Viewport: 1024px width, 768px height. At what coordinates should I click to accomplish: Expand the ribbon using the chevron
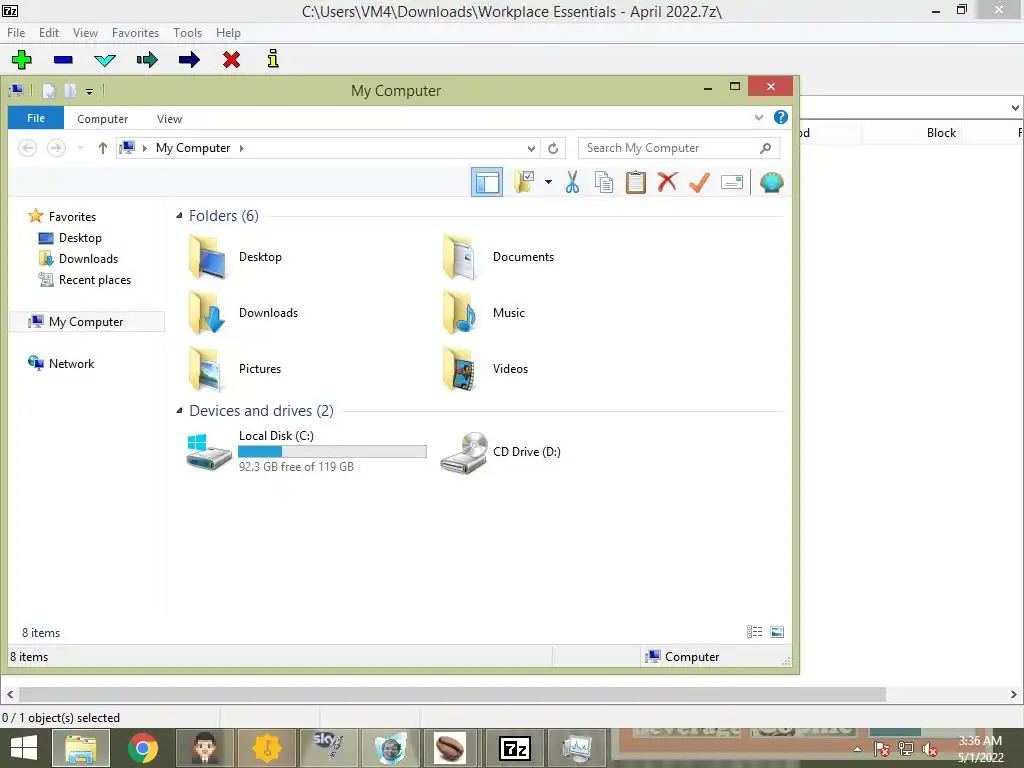pyautogui.click(x=758, y=118)
